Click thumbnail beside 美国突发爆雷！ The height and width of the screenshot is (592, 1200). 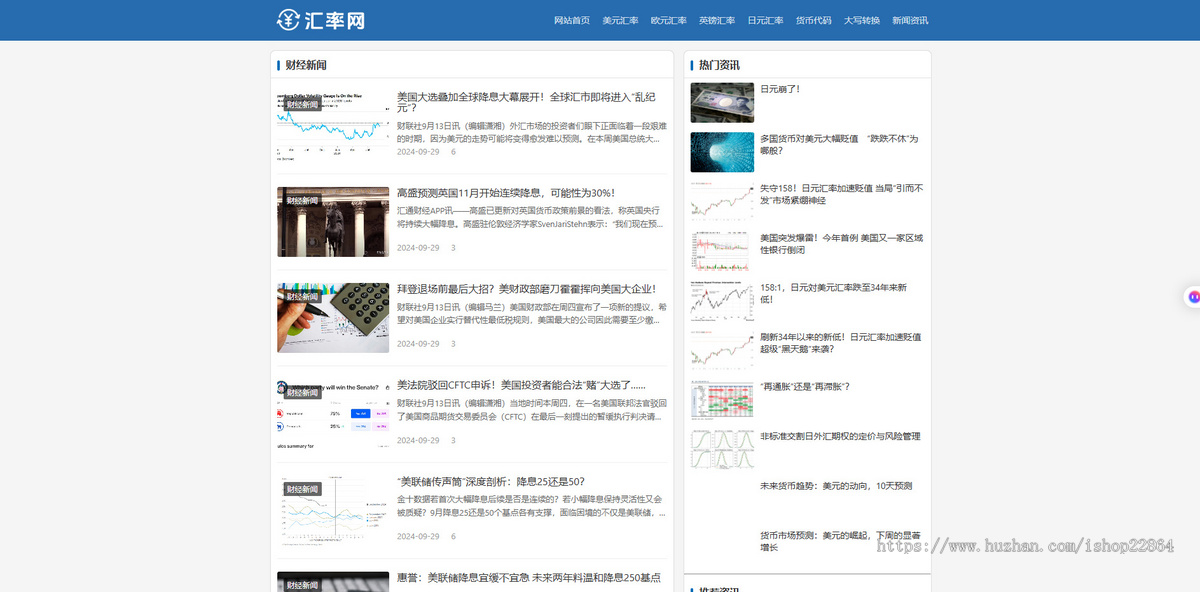(x=722, y=251)
